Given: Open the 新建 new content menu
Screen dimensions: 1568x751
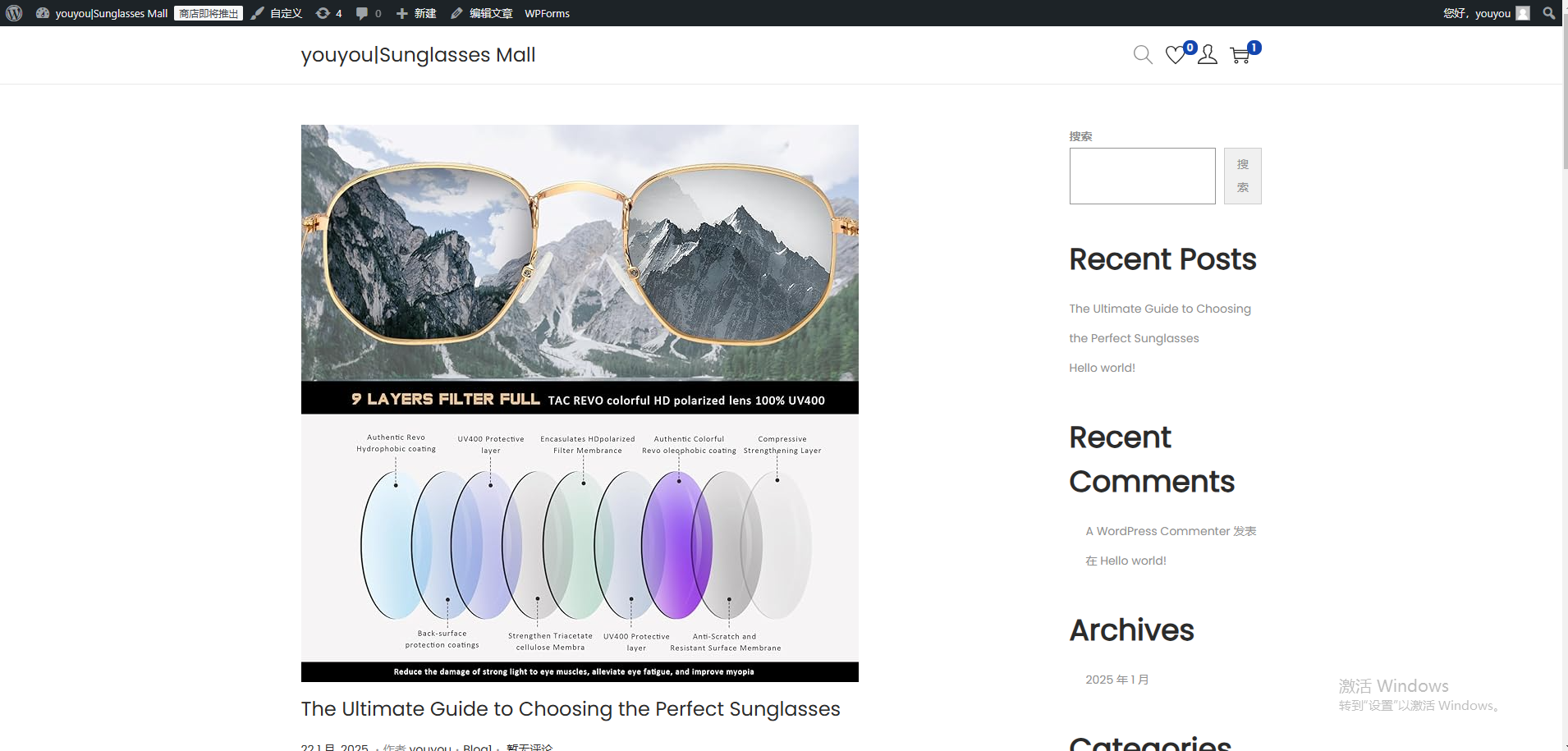Looking at the screenshot, I should click(416, 13).
